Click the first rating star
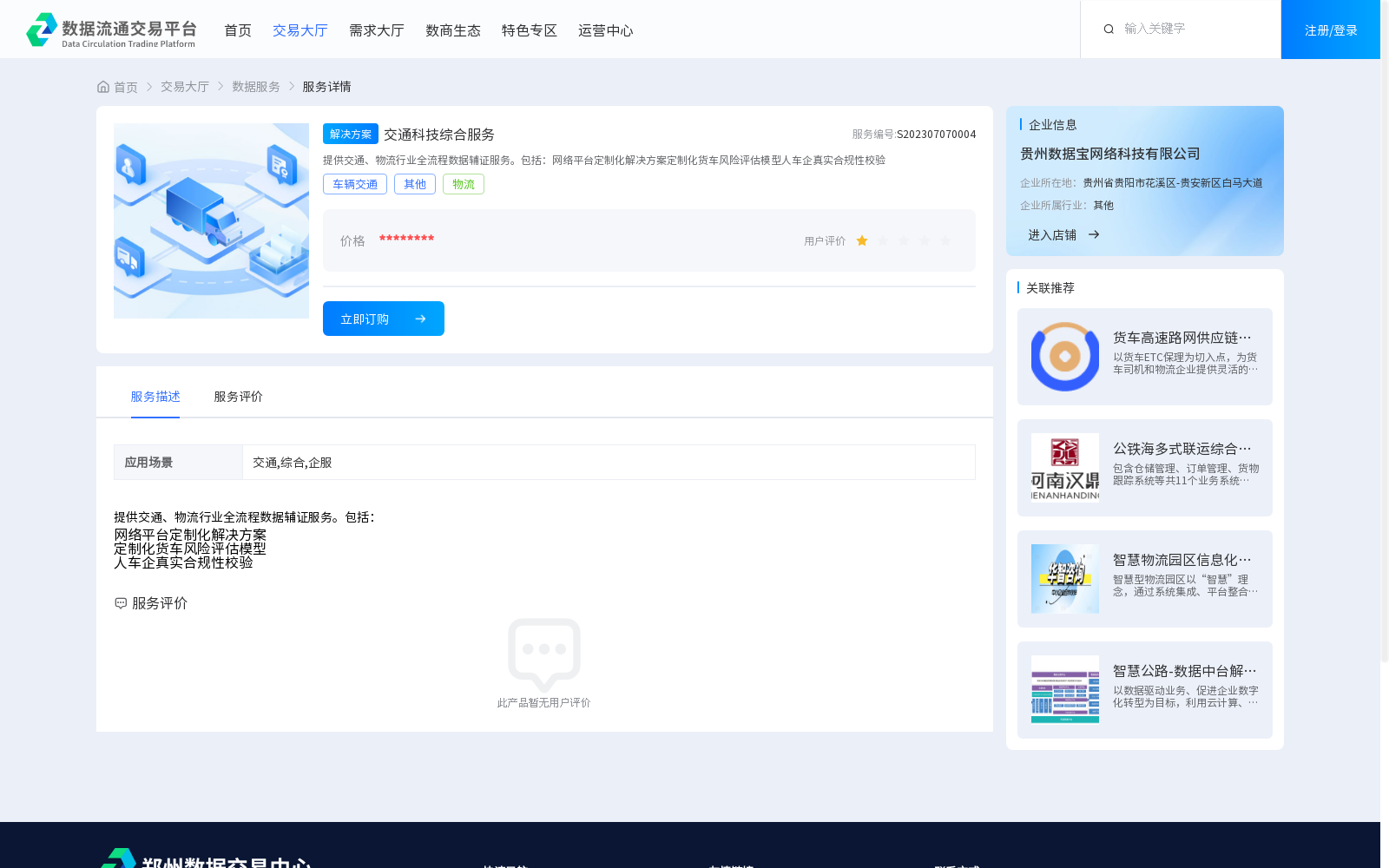Screen dimensions: 1389x868 pyautogui.click(x=862, y=240)
